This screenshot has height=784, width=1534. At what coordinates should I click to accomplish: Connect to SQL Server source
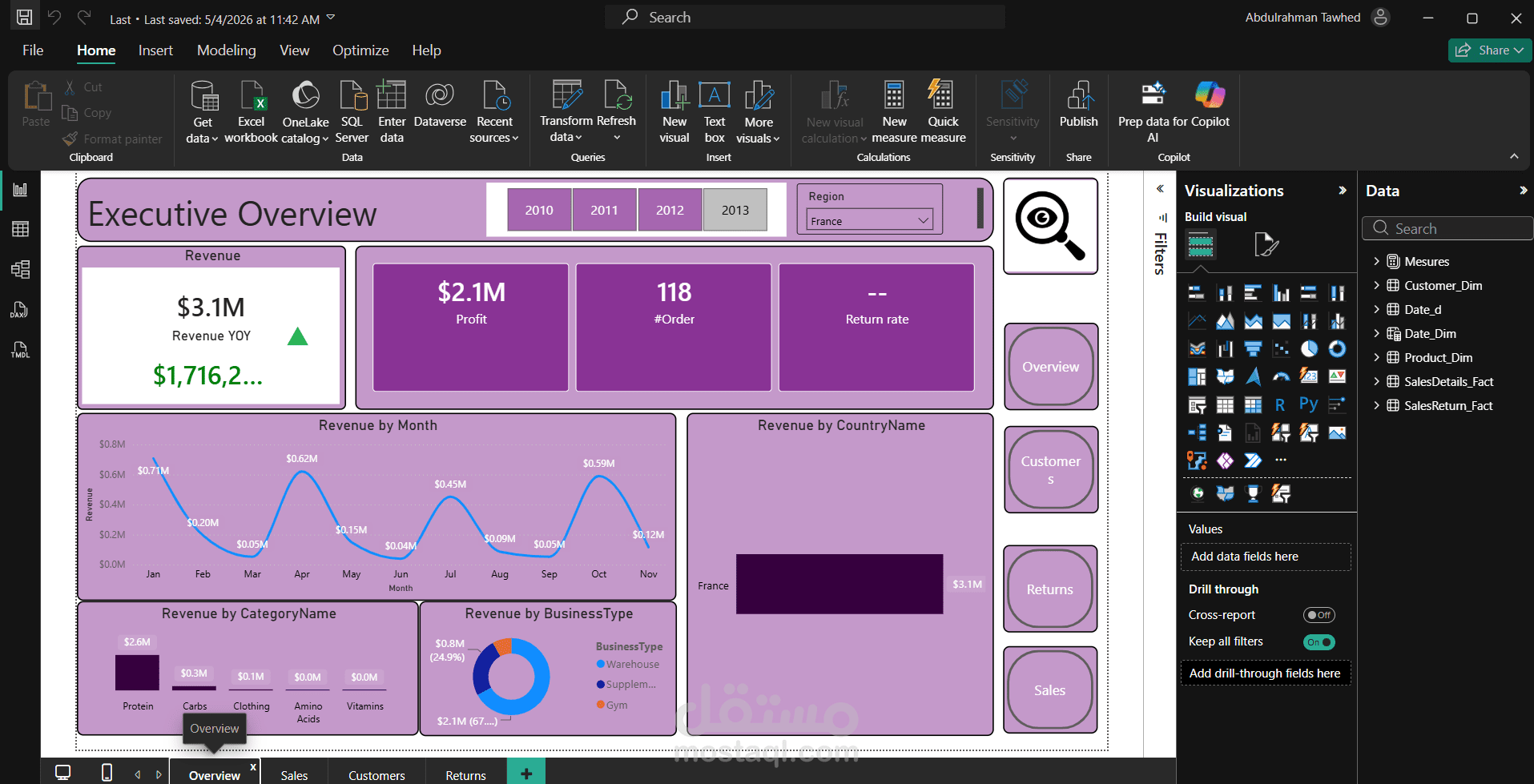[352, 112]
